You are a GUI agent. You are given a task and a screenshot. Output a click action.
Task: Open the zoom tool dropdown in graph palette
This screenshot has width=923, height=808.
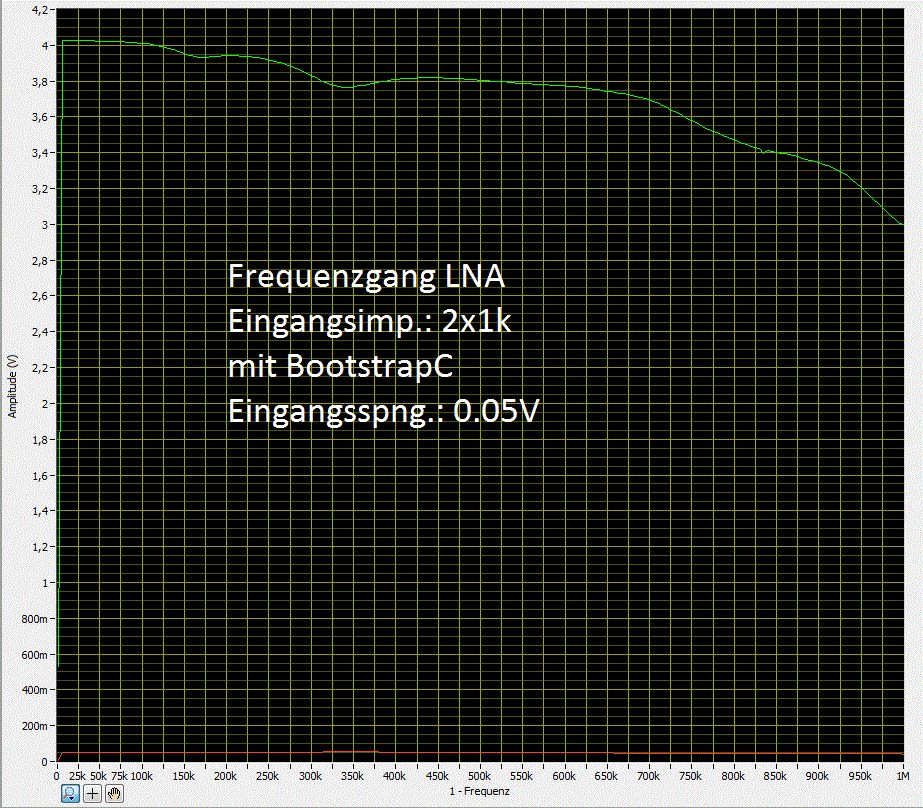(70, 794)
